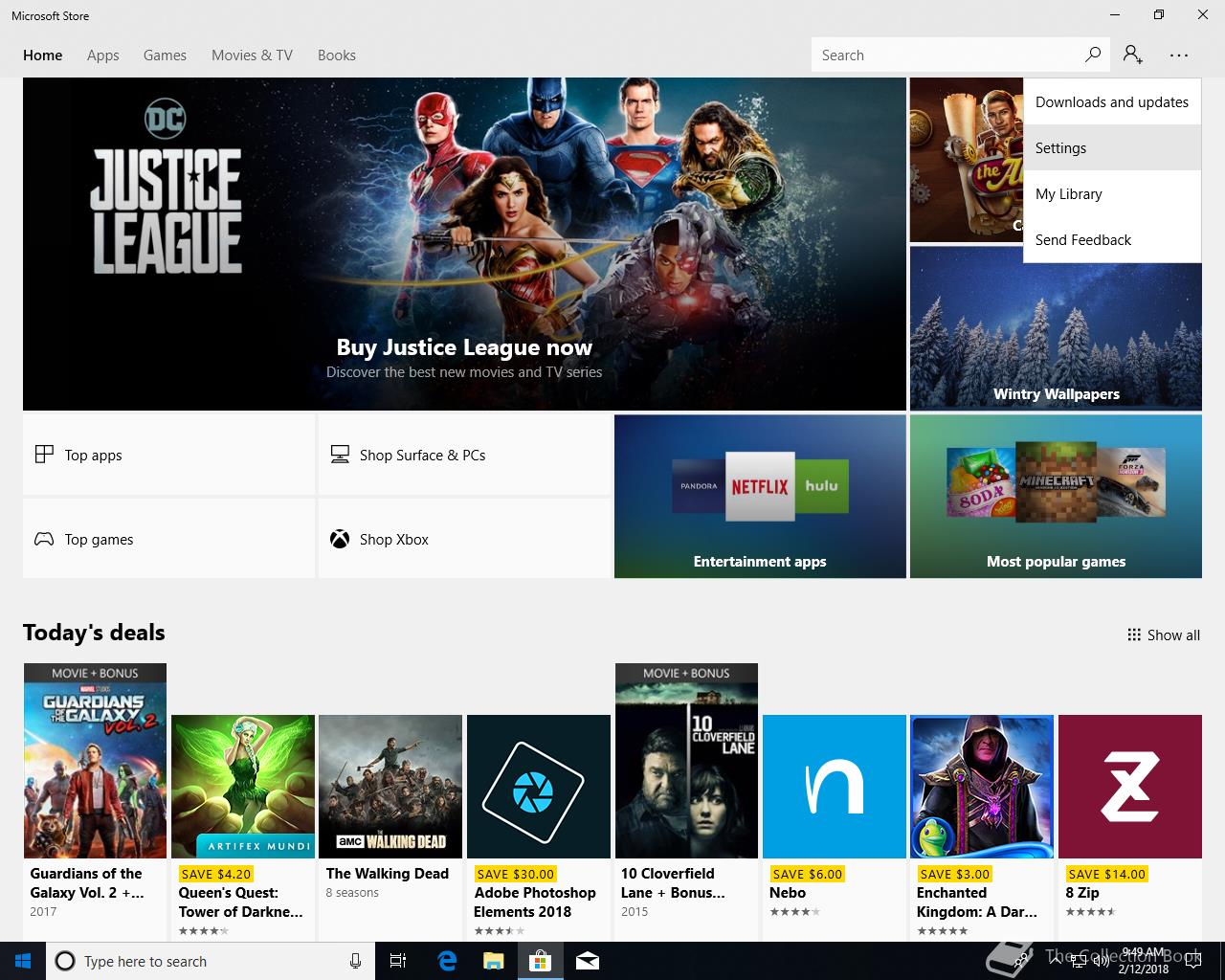Launch Microsoft Edge from the taskbar
This screenshot has width=1225, height=980.
pyautogui.click(x=446, y=961)
